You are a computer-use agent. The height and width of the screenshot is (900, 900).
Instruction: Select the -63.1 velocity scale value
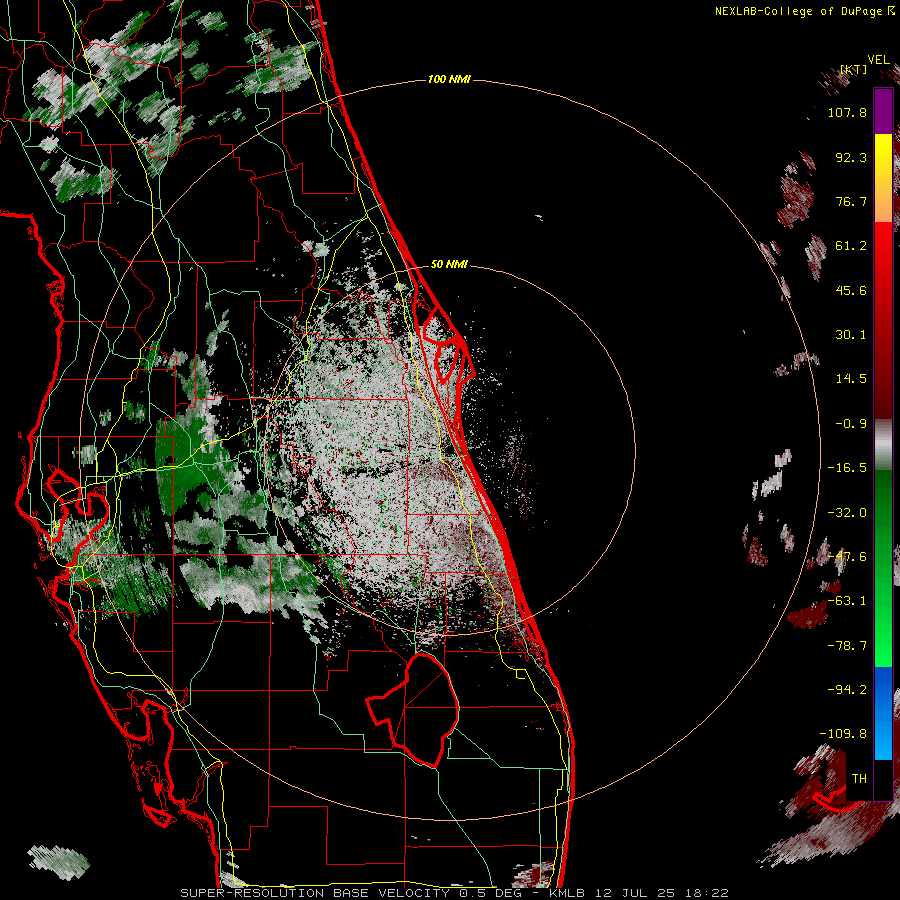pyautogui.click(x=847, y=601)
